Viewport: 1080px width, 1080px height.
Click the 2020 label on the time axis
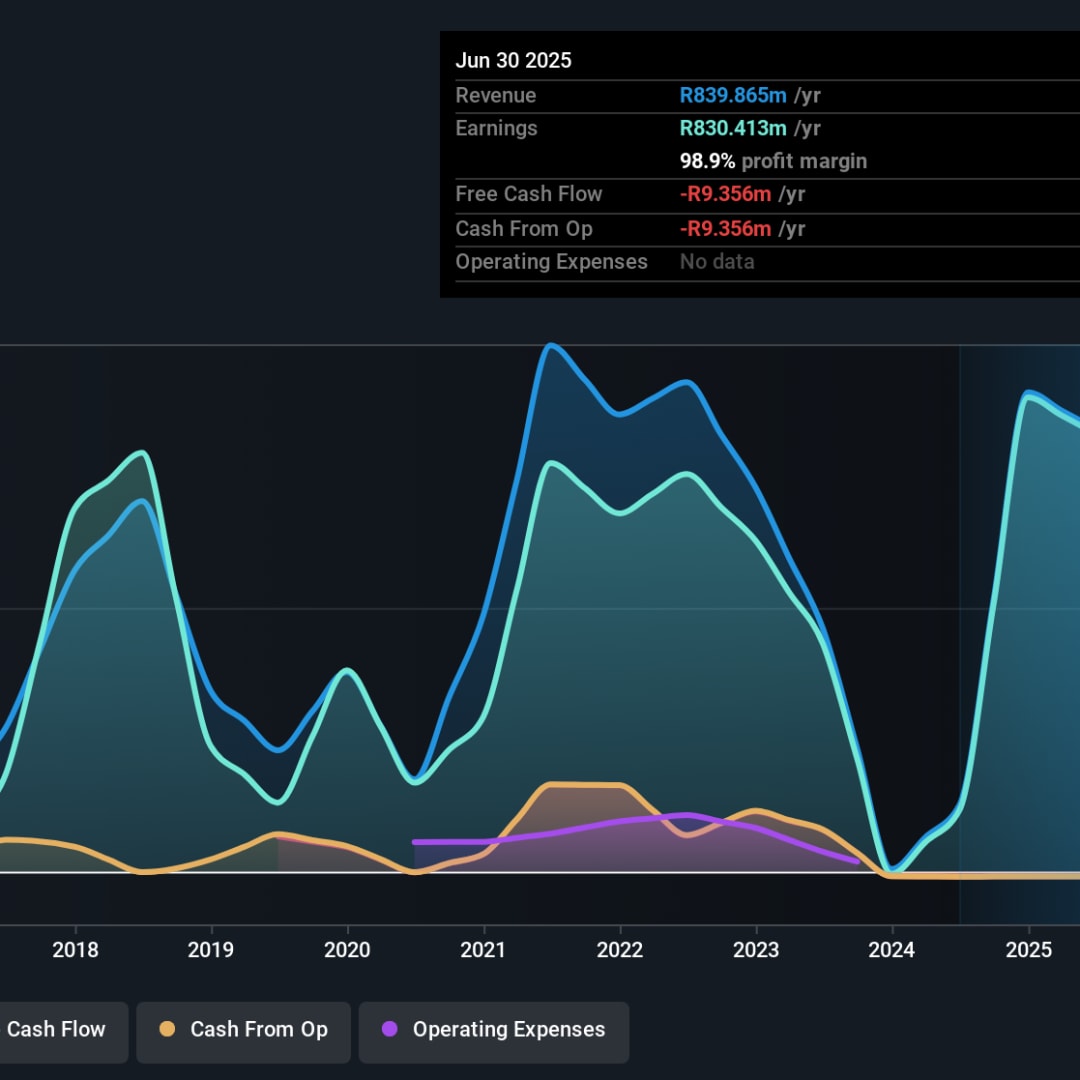pyautogui.click(x=347, y=950)
